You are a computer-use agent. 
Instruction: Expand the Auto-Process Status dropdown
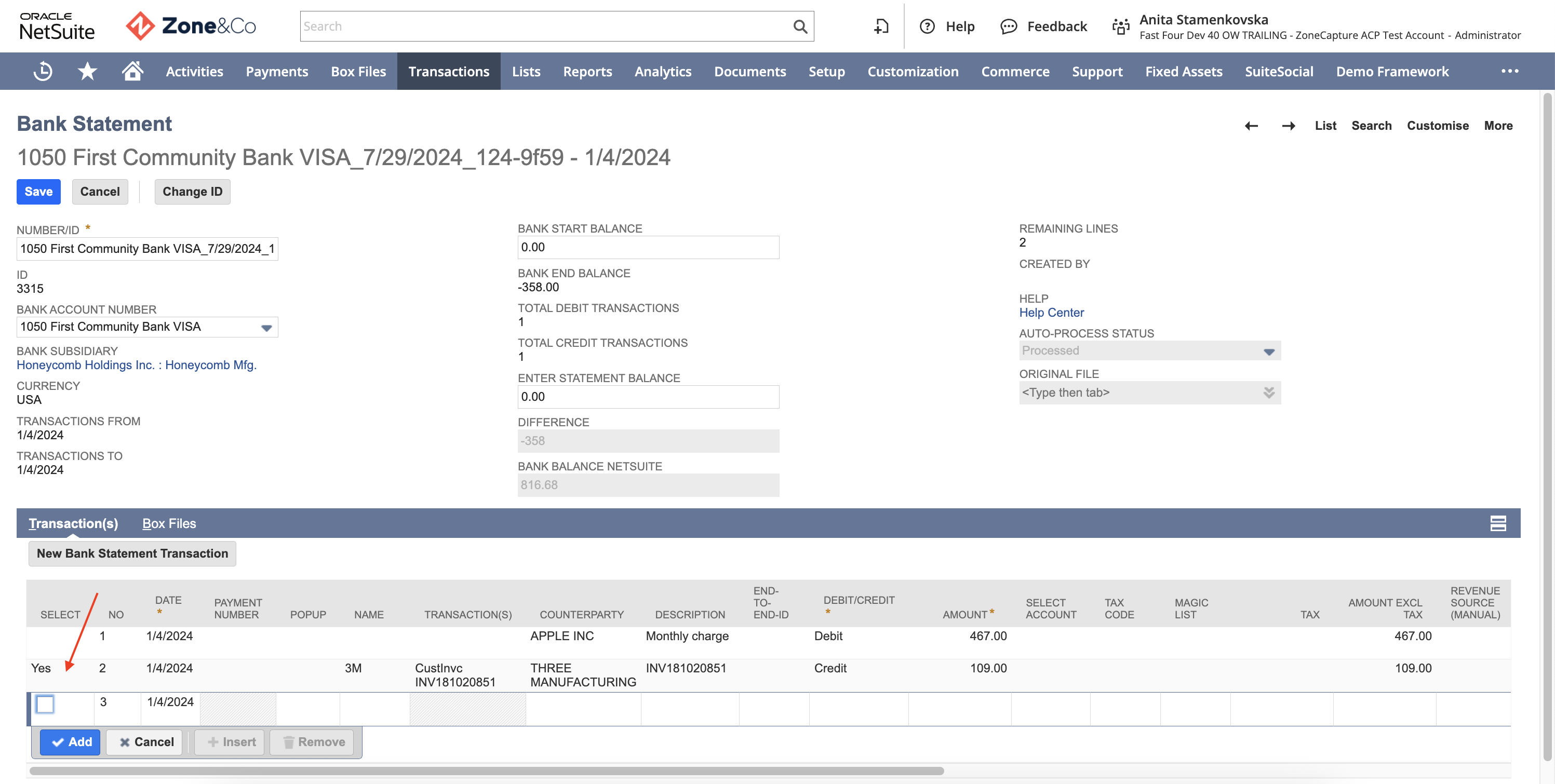[1269, 352]
